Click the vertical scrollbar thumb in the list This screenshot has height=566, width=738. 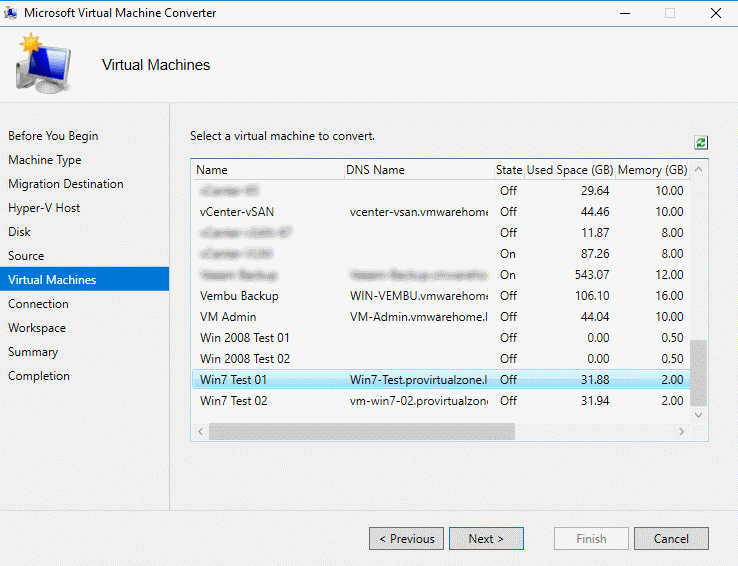click(x=698, y=373)
